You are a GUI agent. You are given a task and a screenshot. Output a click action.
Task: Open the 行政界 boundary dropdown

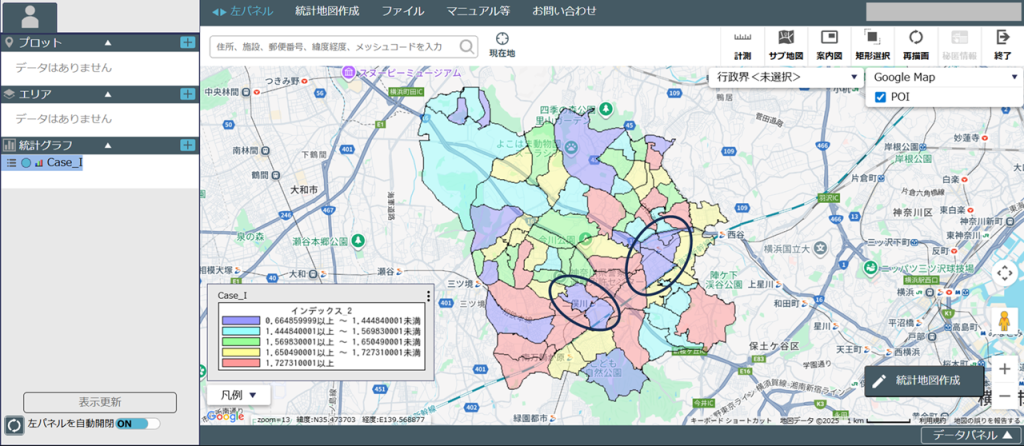click(x=785, y=77)
